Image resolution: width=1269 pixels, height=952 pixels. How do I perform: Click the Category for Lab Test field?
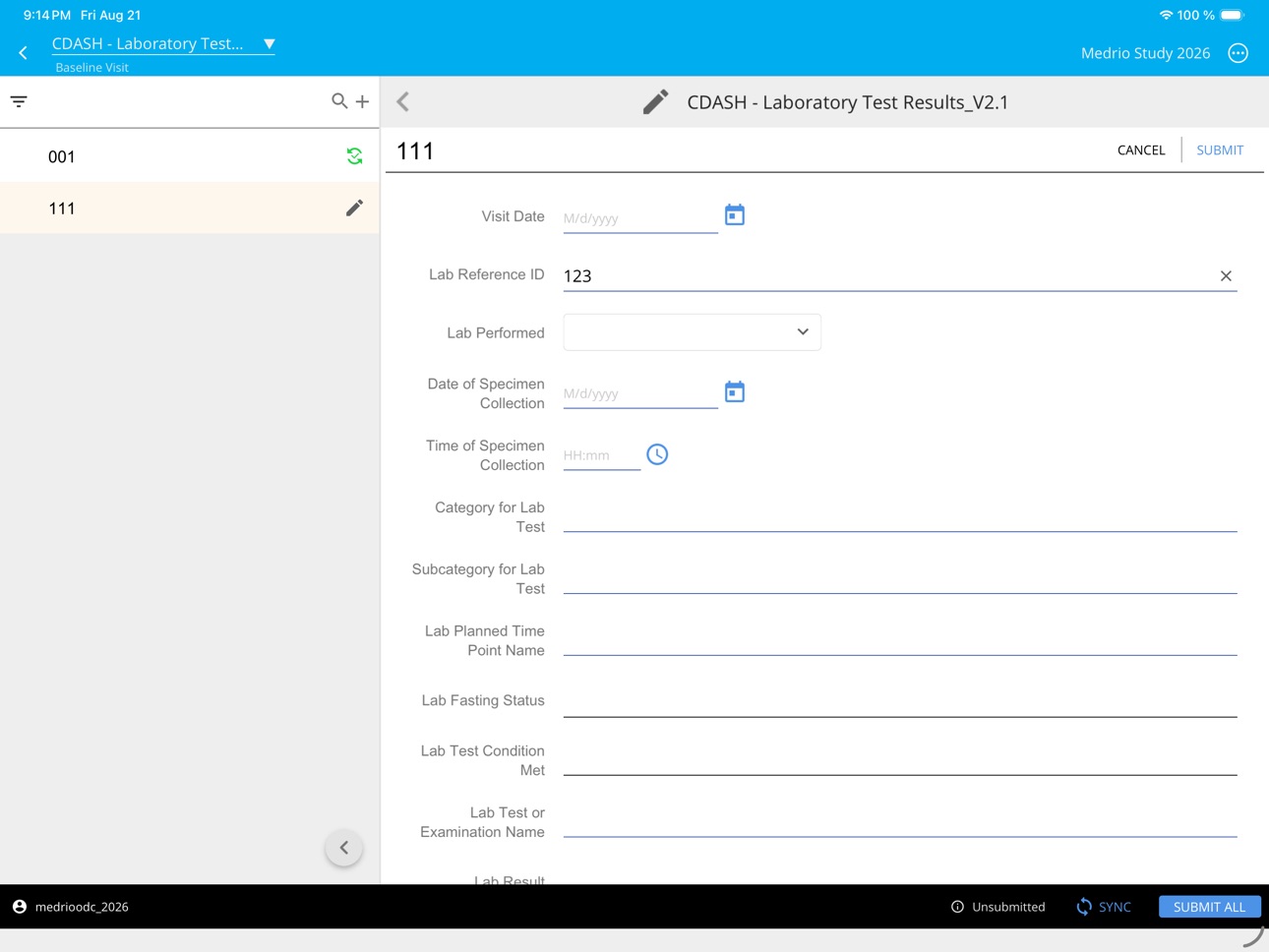(x=900, y=517)
